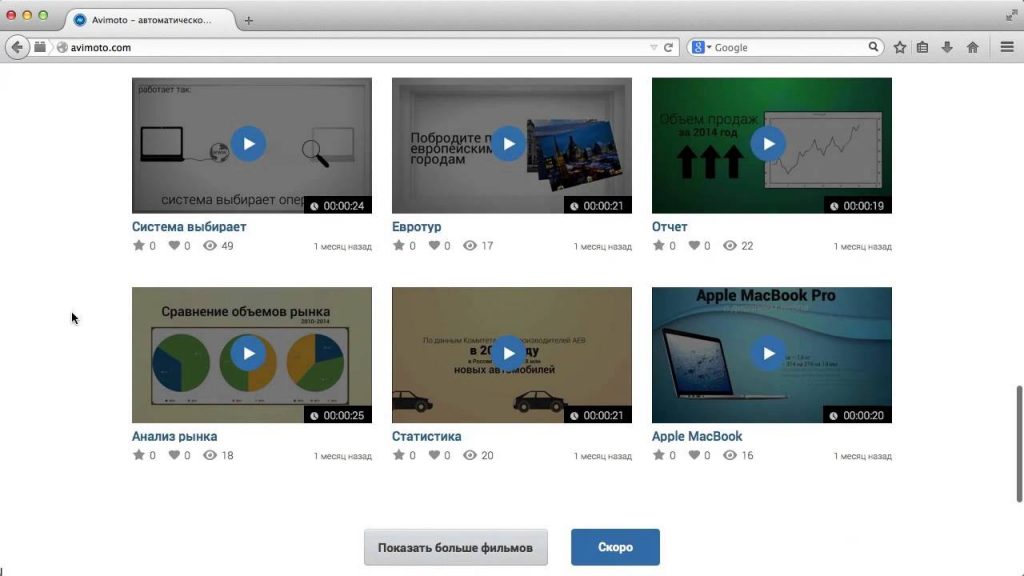Open a new tab with the plus button

pyautogui.click(x=249, y=20)
